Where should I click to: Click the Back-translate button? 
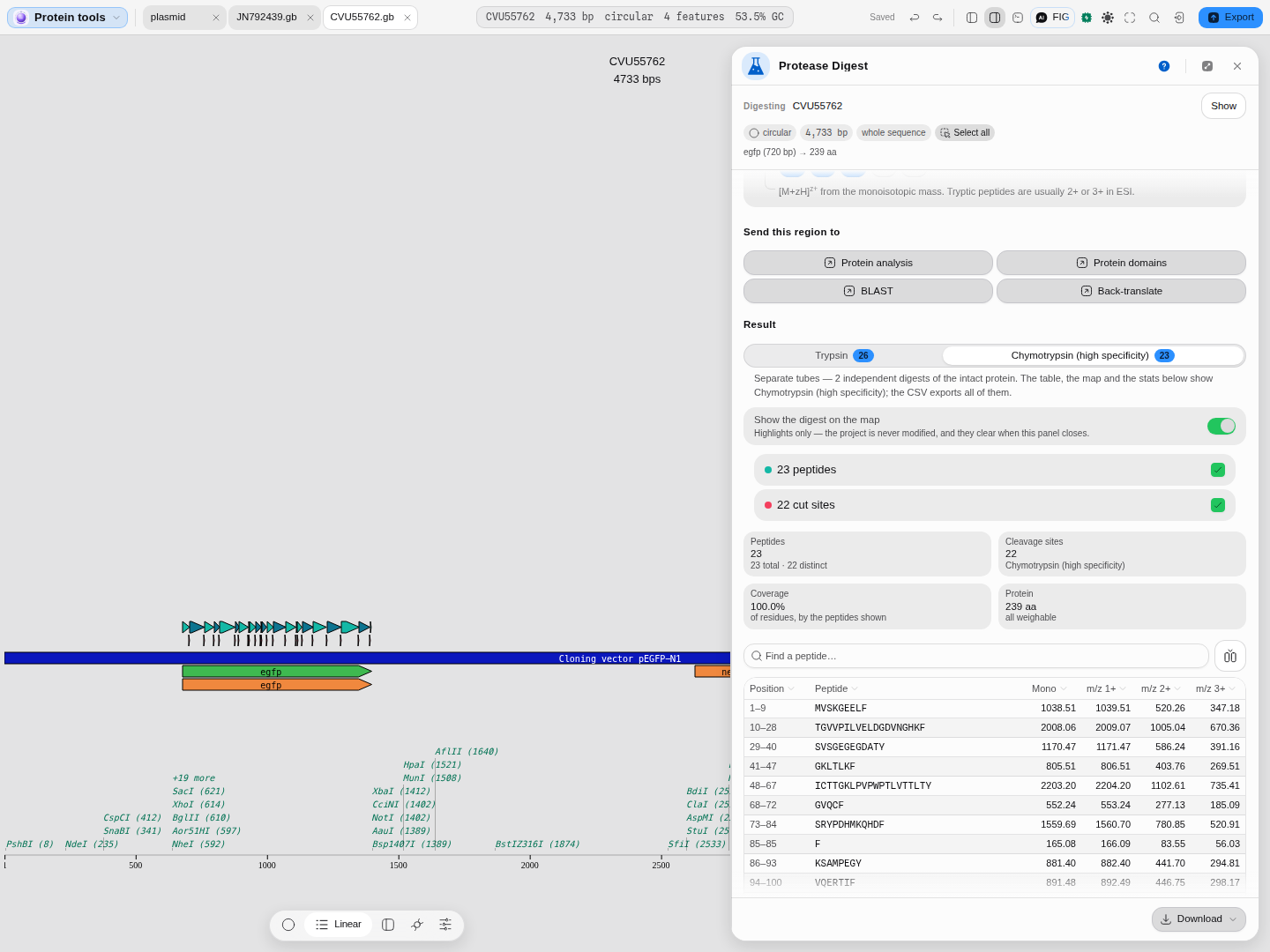tap(1121, 291)
